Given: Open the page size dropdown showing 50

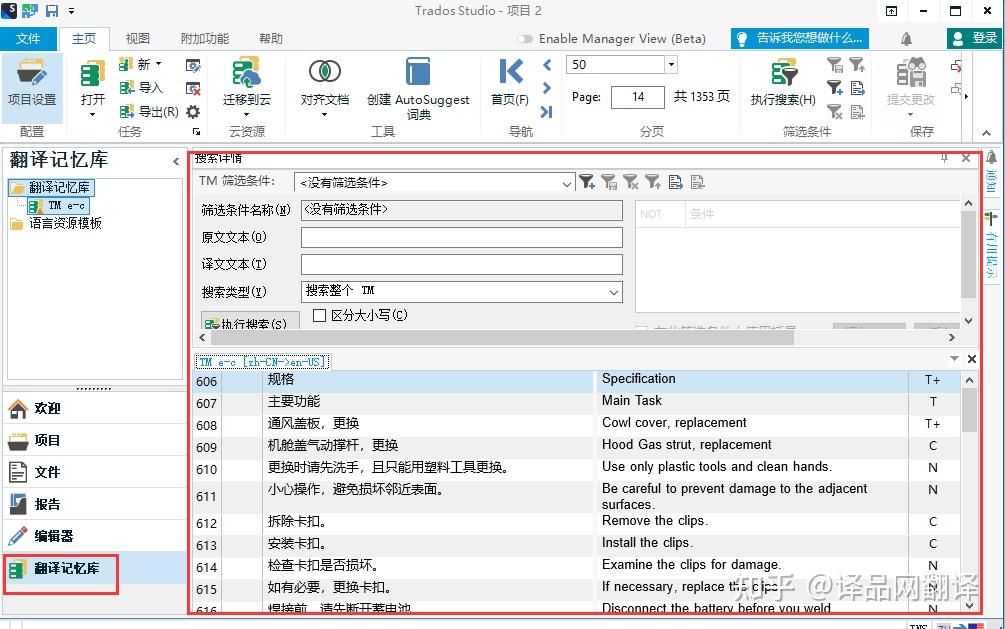Looking at the screenshot, I should tap(672, 64).
